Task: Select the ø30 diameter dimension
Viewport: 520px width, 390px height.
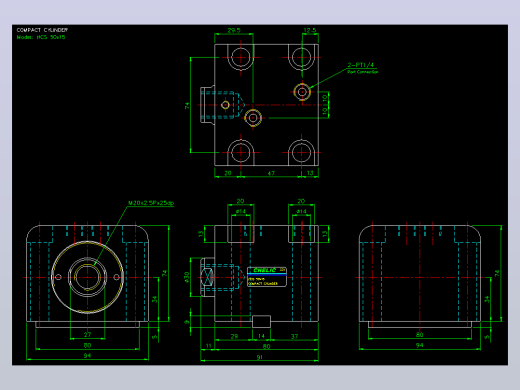Action: pyautogui.click(x=187, y=277)
